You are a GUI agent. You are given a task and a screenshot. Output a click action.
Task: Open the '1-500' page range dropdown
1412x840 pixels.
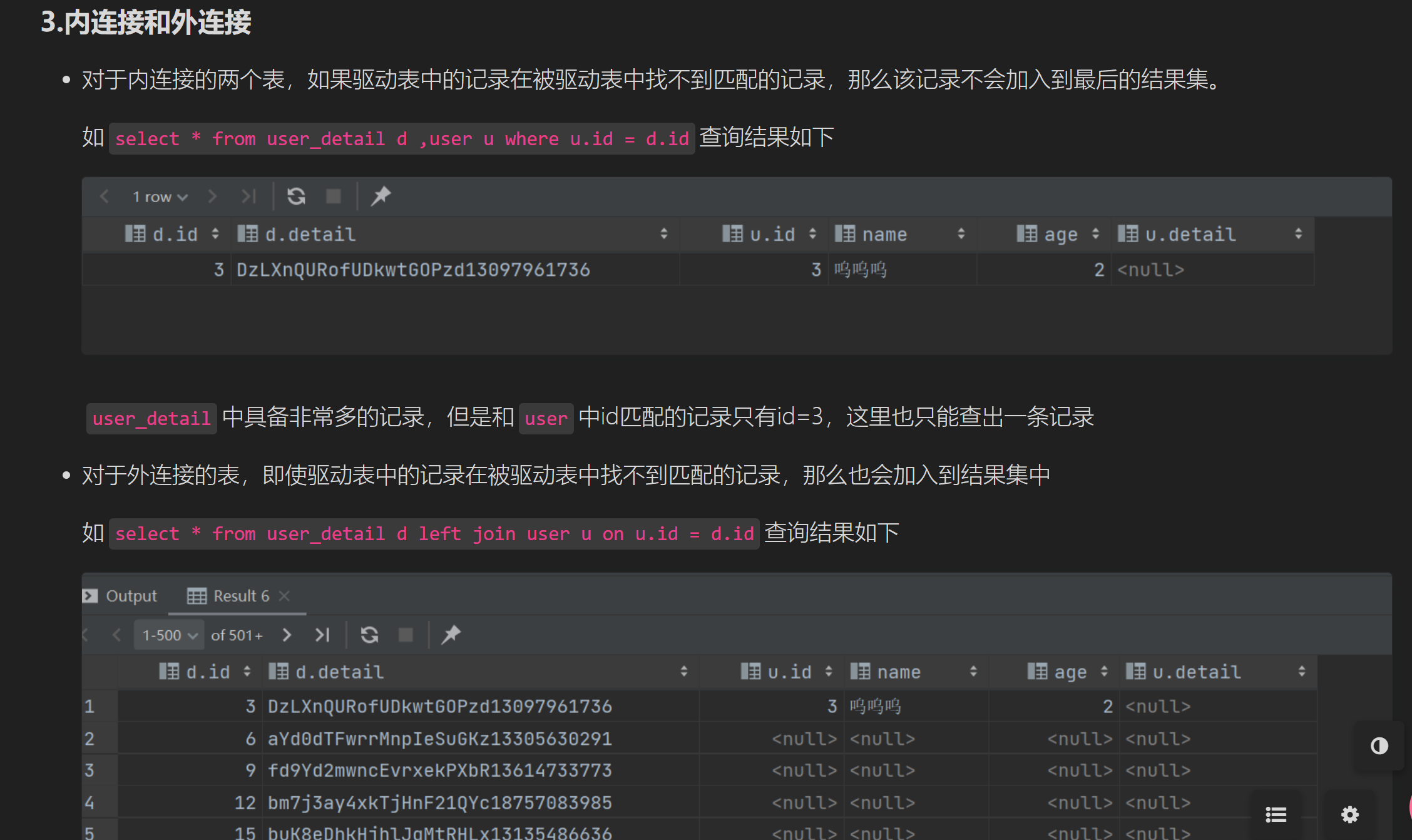[169, 635]
